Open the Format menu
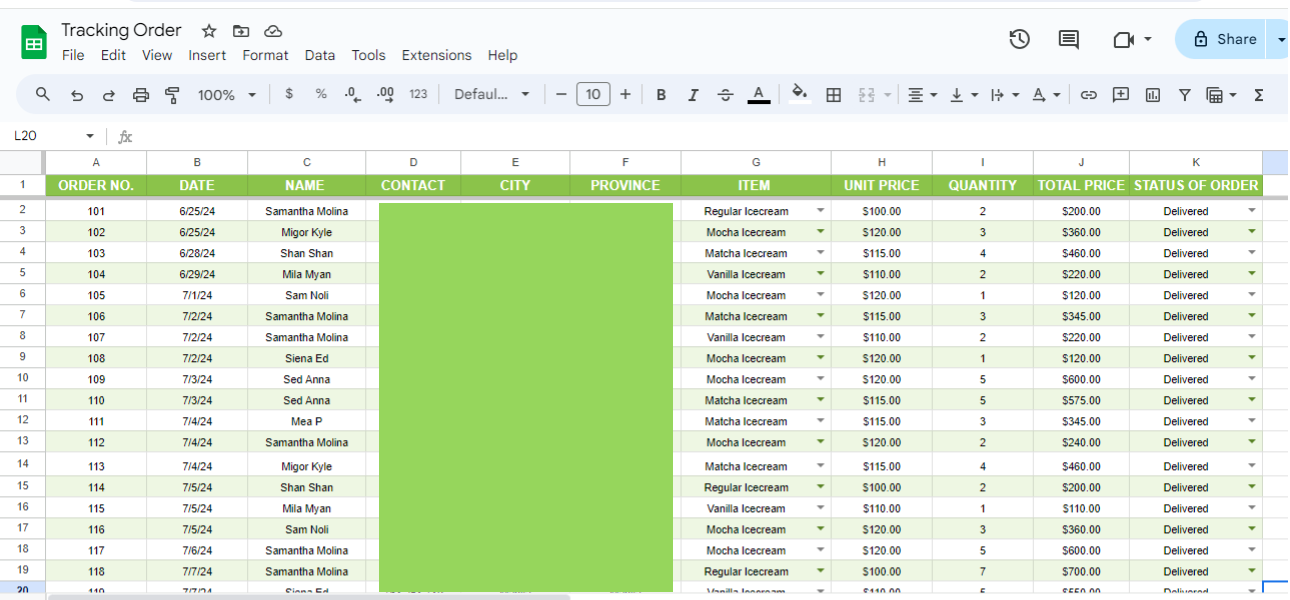This screenshot has width=1290, height=600. (265, 55)
